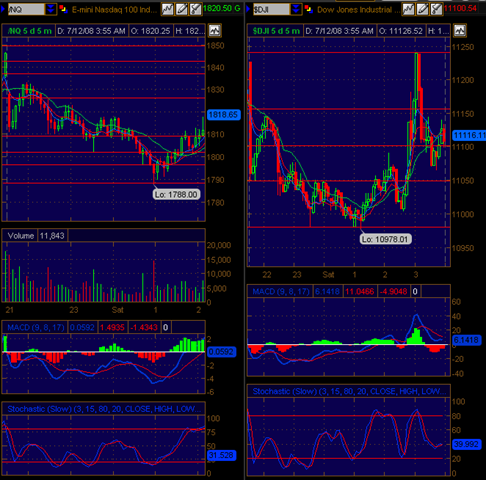
Task: Click the /NQ symbol input field
Action: [26, 9]
